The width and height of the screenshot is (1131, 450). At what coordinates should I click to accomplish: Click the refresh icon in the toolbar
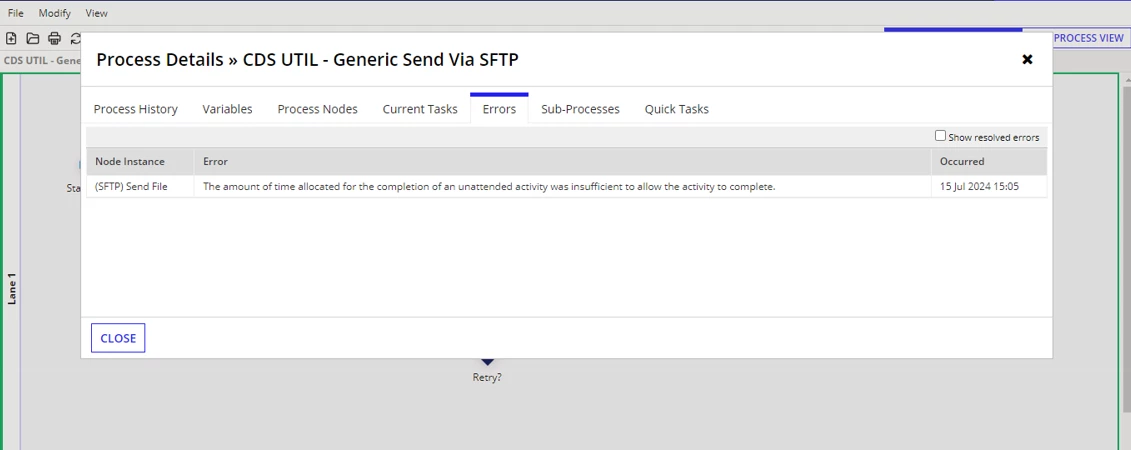click(75, 38)
